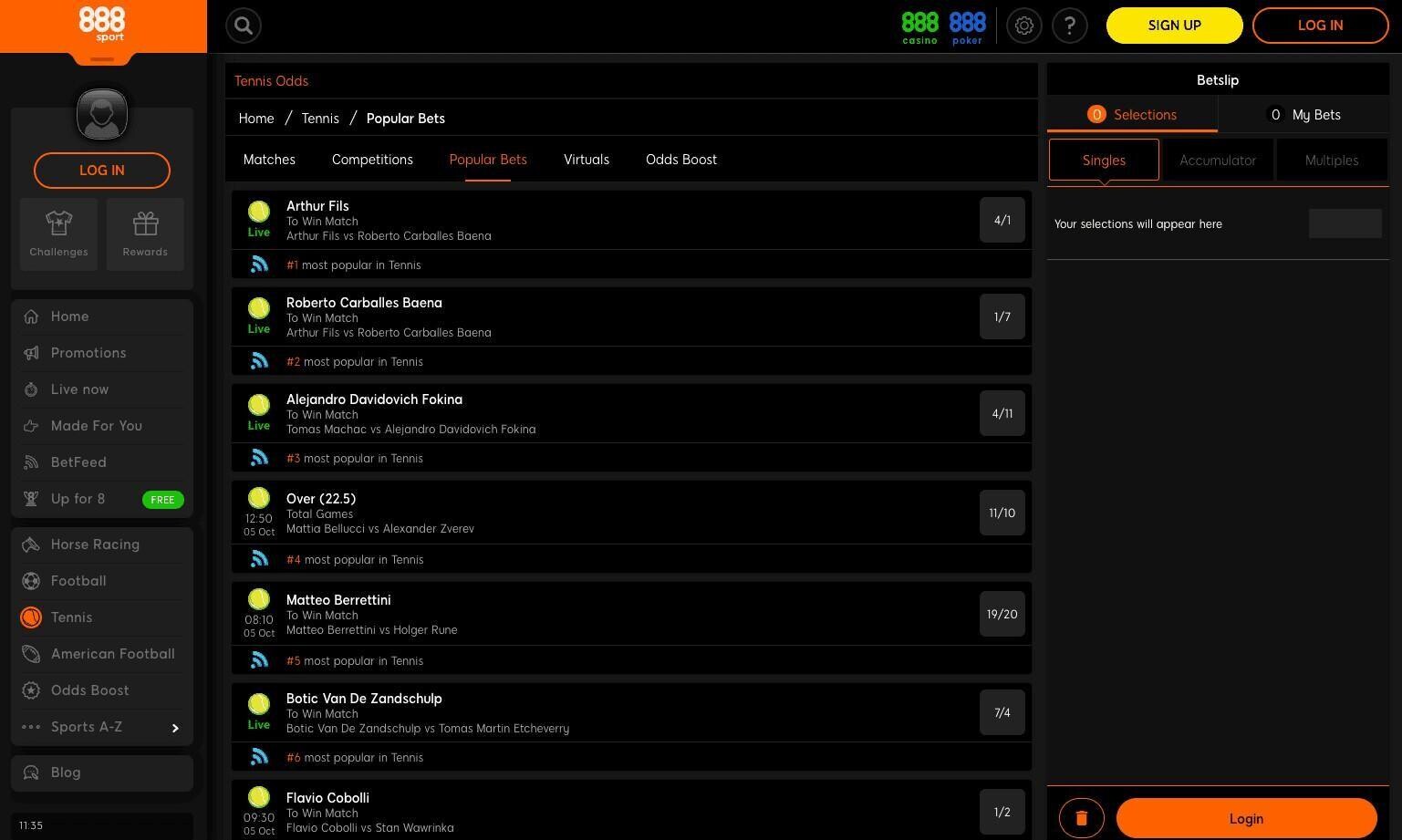Screen dimensions: 1402x840
Task: Click Tennis breadcrumb link
Action: 320,119
